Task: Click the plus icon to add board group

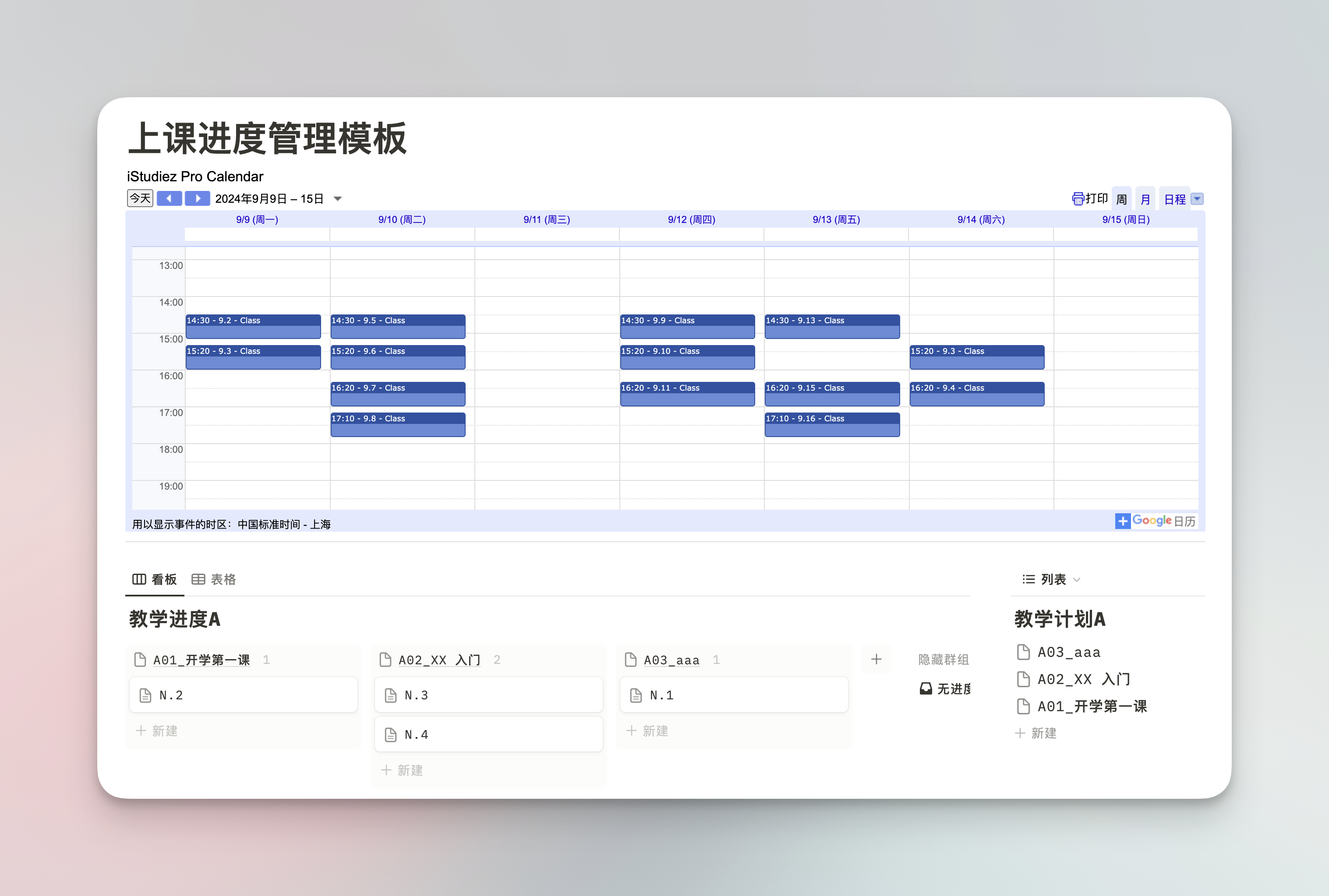Action: coord(876,660)
